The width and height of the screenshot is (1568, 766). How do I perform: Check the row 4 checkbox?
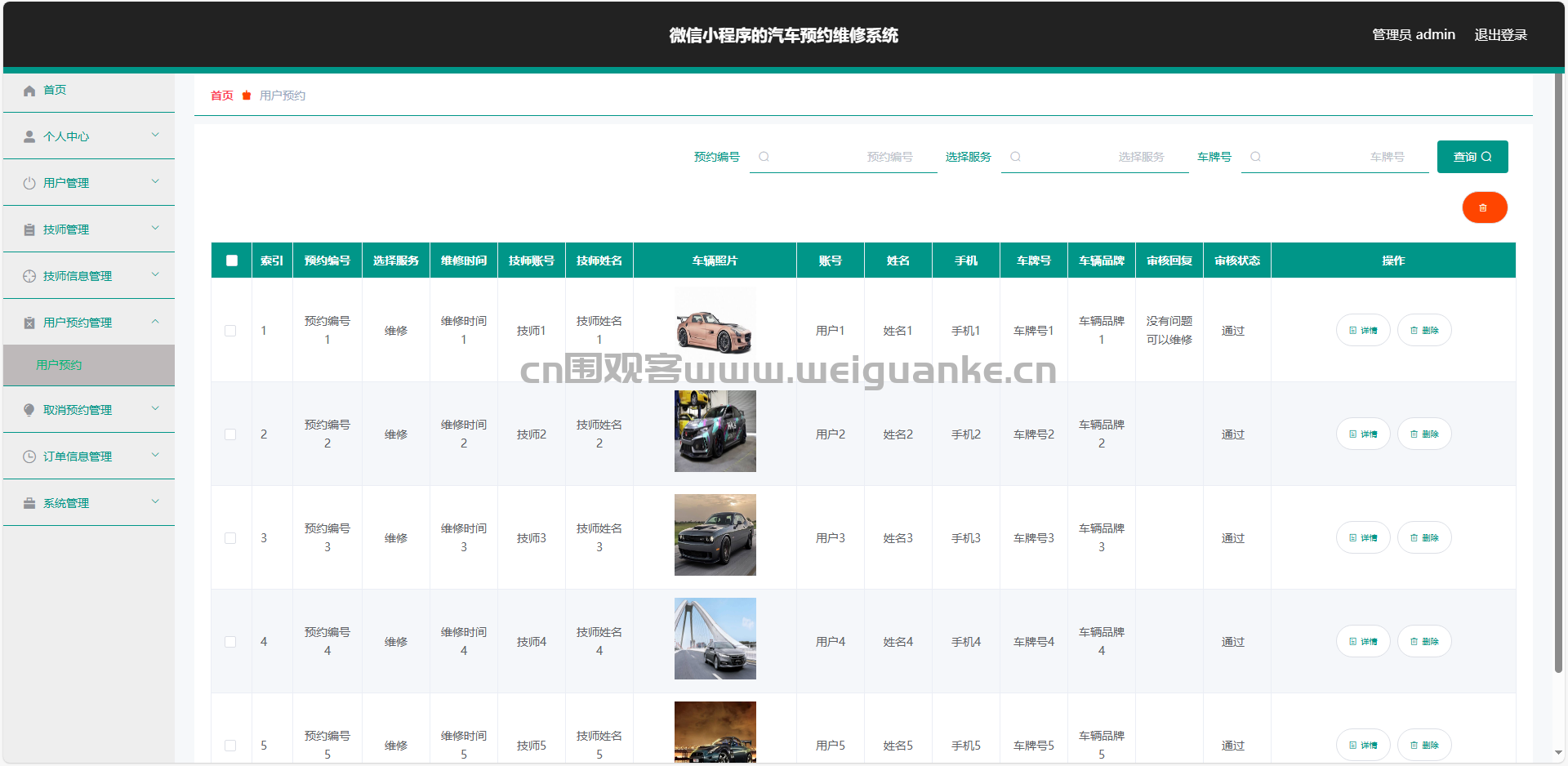click(230, 642)
